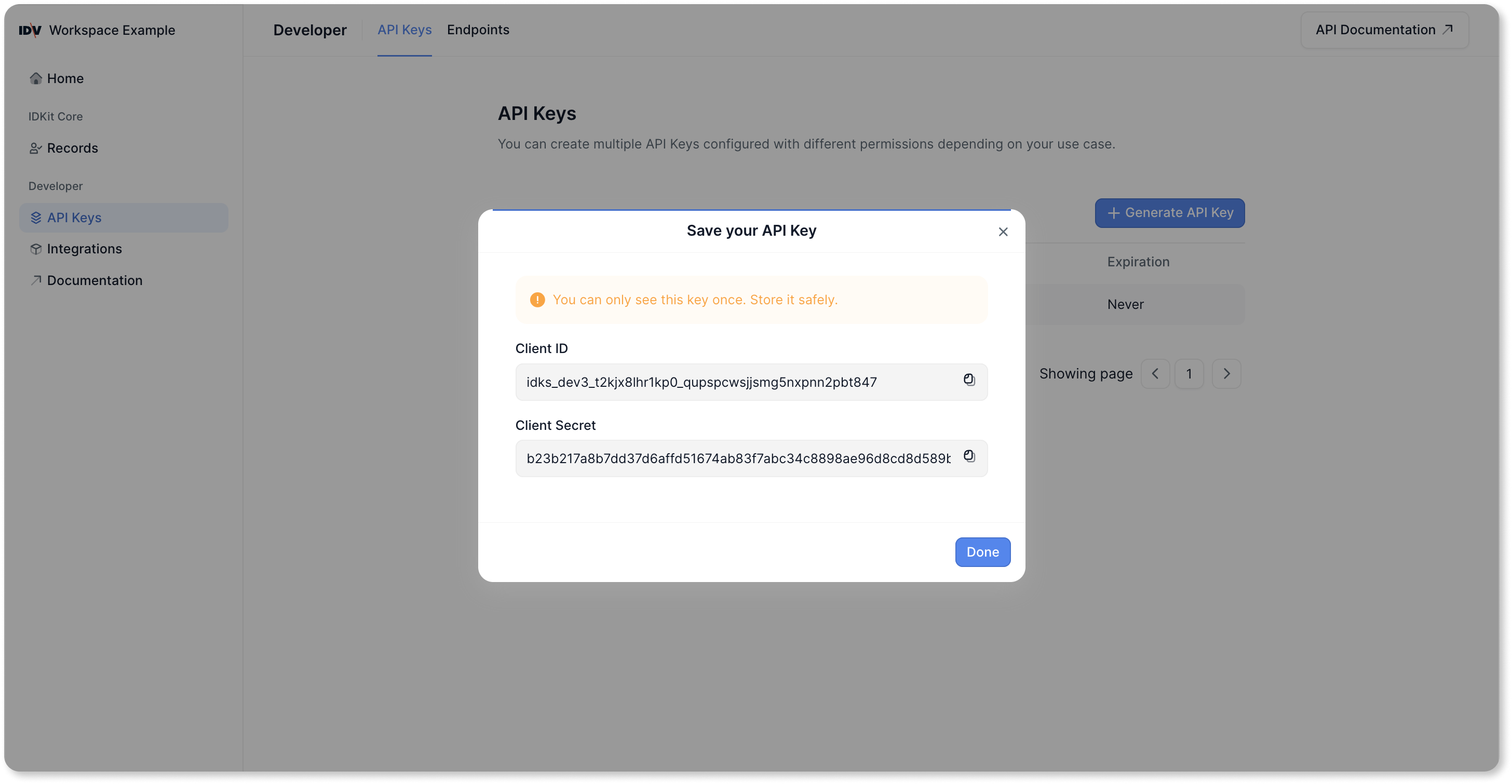Select the API Keys tab
This screenshot has width=1512, height=784.
[x=404, y=30]
